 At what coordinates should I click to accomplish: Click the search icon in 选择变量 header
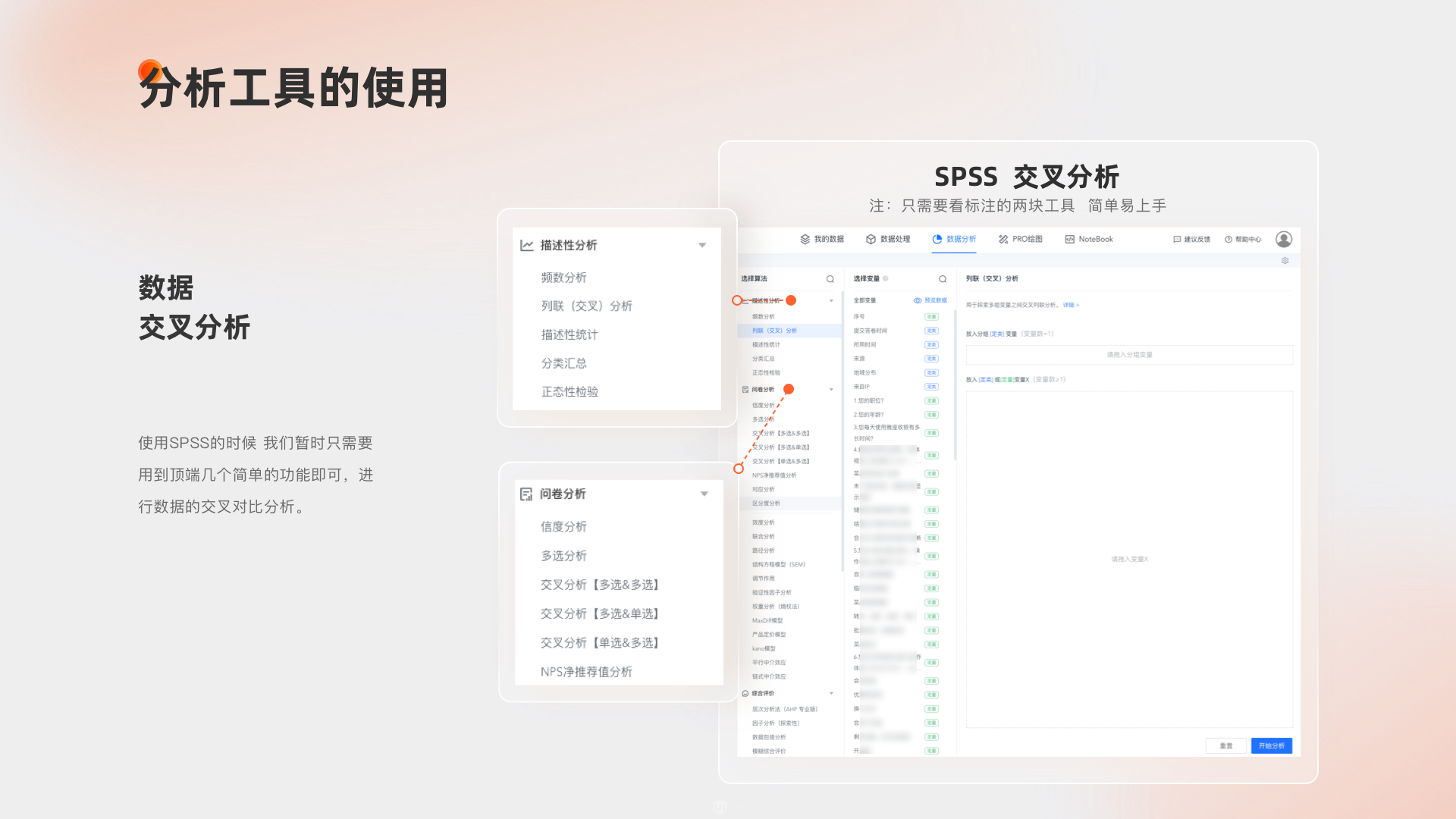pyautogui.click(x=943, y=279)
